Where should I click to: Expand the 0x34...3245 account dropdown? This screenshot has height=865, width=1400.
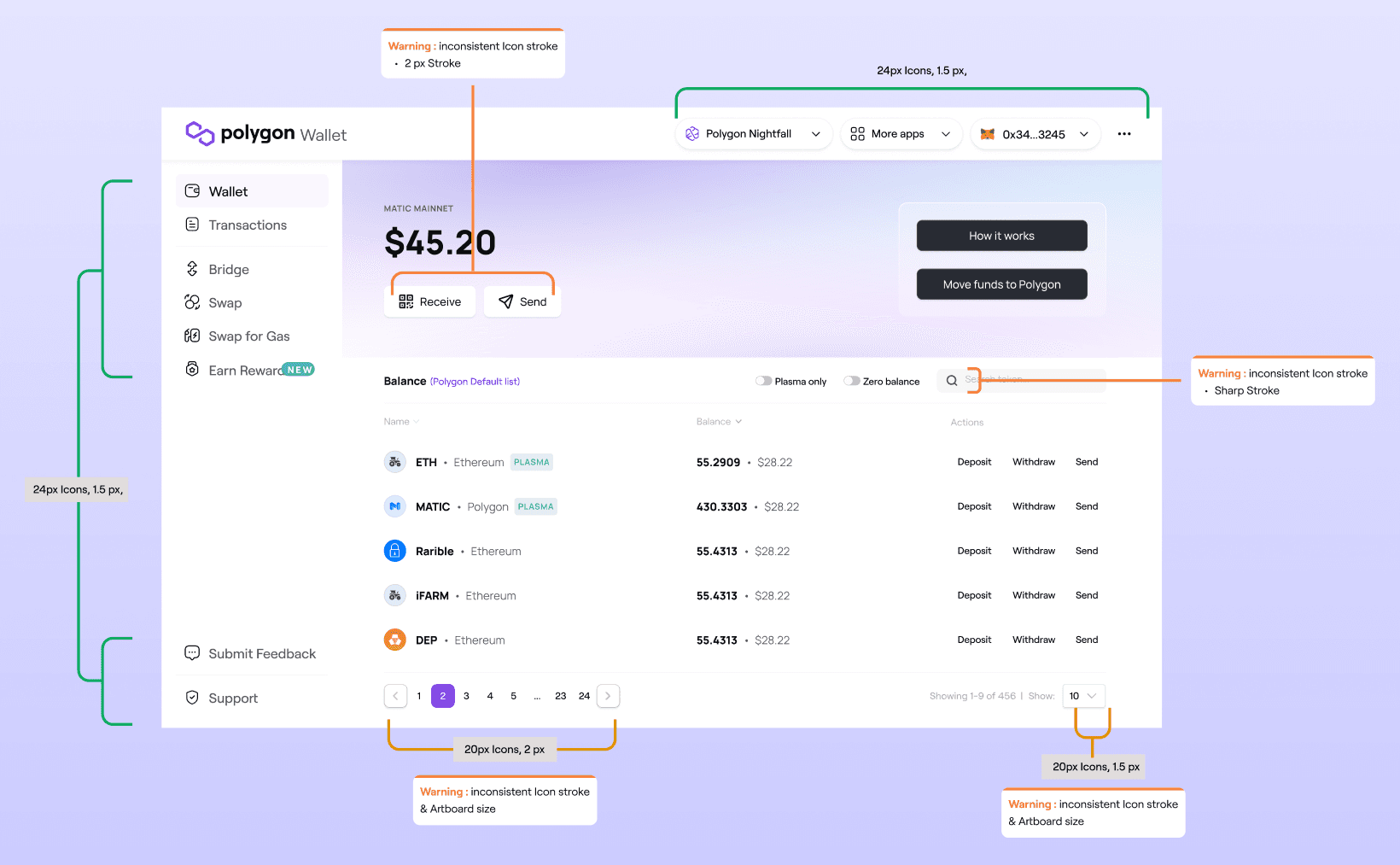click(x=1084, y=134)
